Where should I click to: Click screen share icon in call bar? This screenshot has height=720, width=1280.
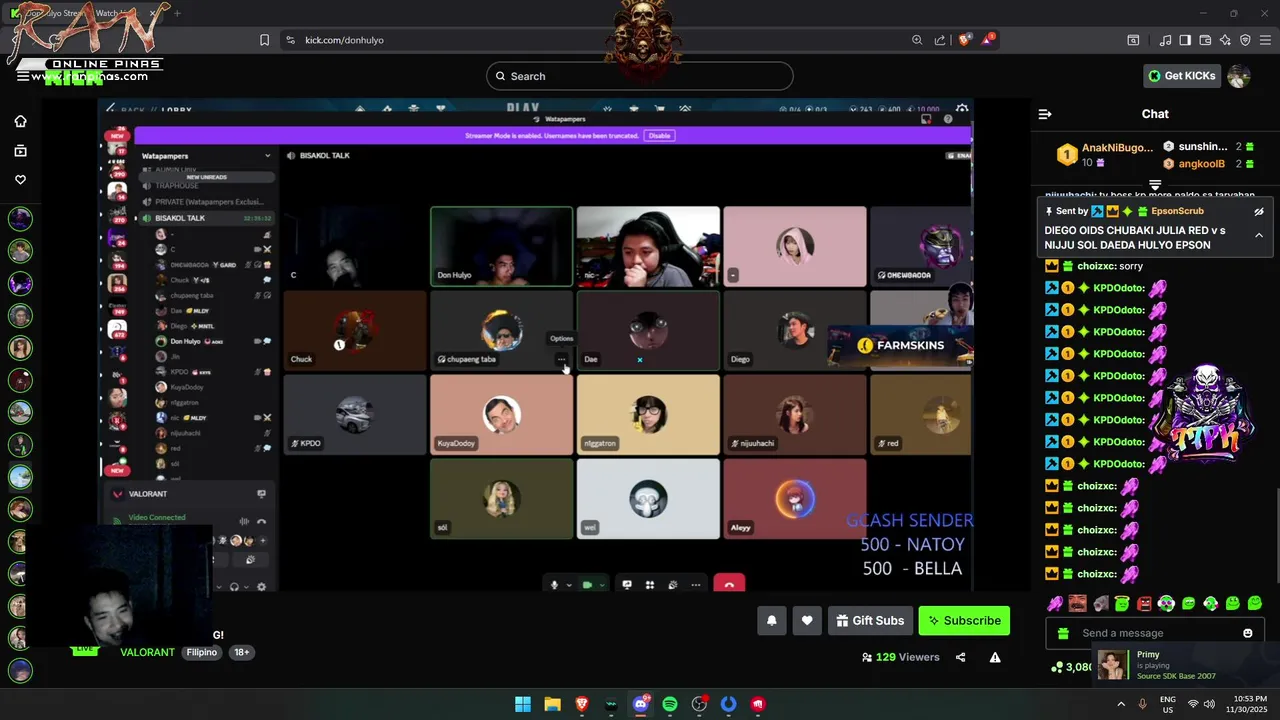coord(627,585)
